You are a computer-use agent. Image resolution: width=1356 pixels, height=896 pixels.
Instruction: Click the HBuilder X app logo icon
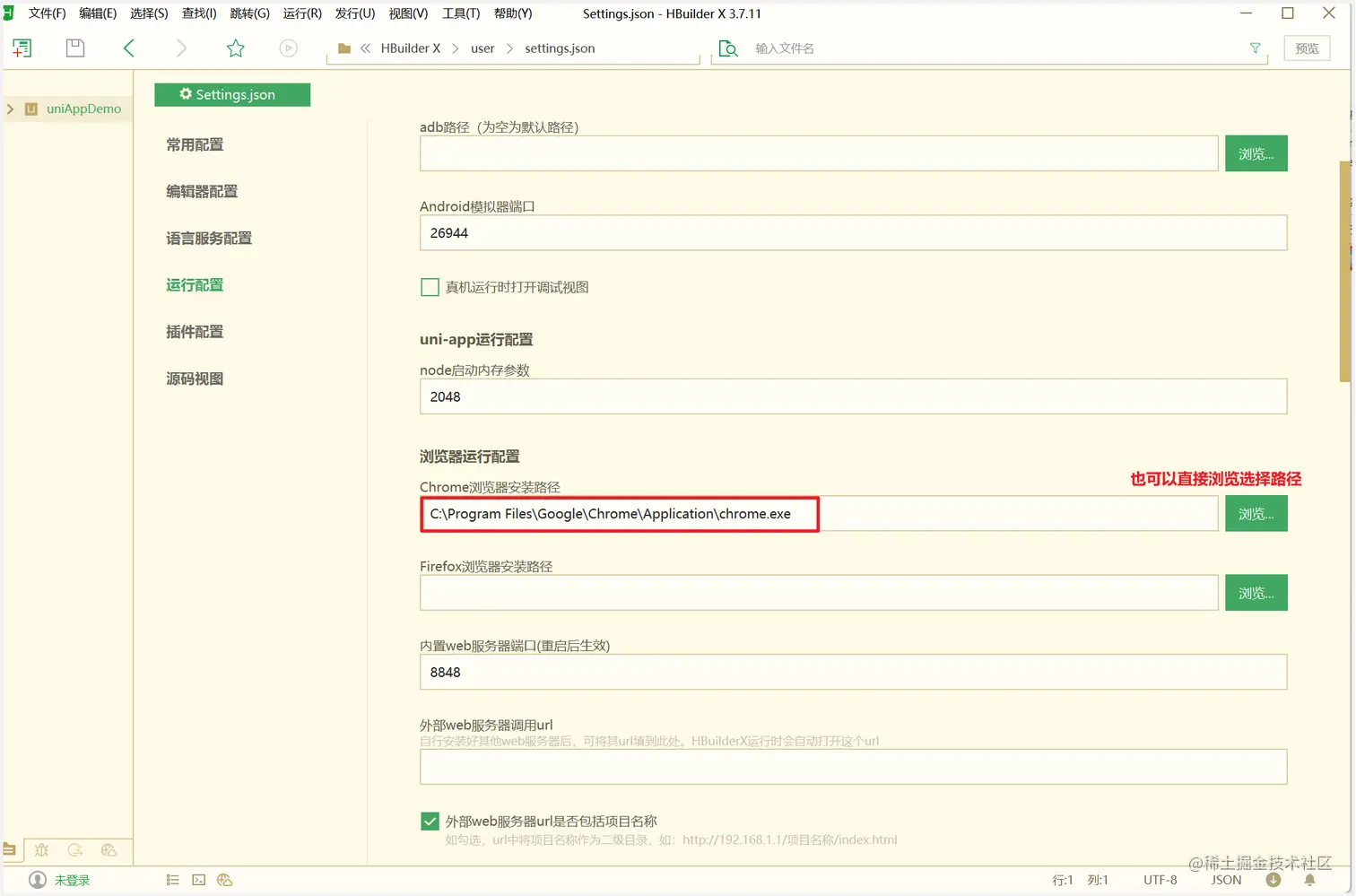point(8,13)
